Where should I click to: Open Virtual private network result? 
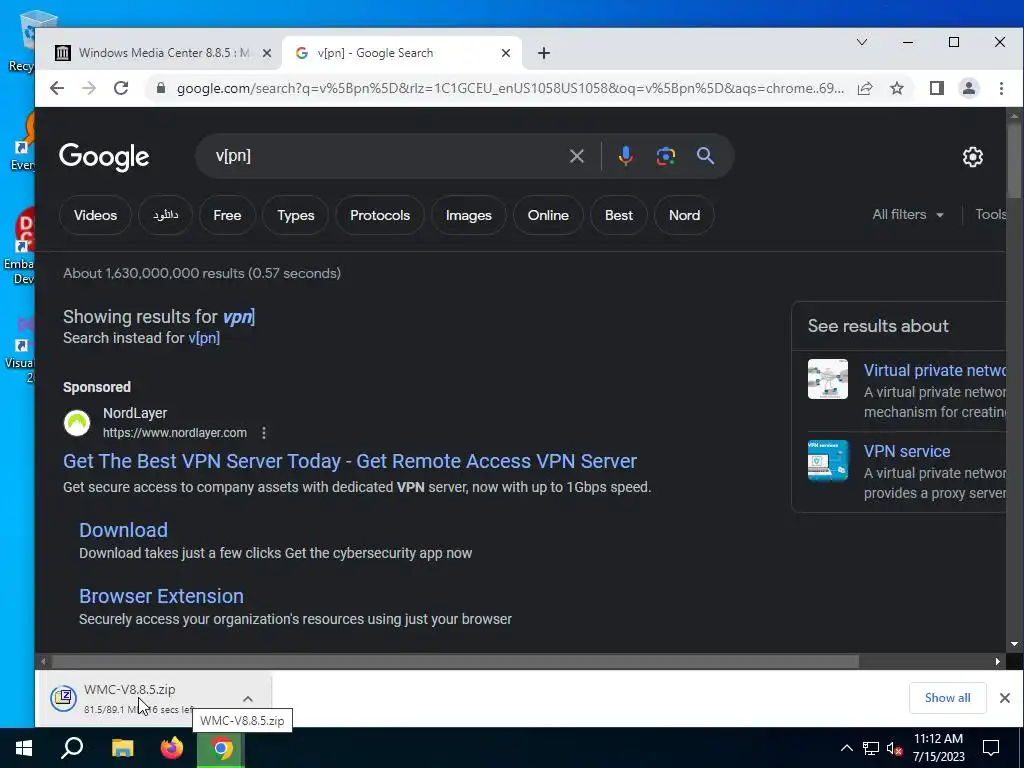[934, 370]
